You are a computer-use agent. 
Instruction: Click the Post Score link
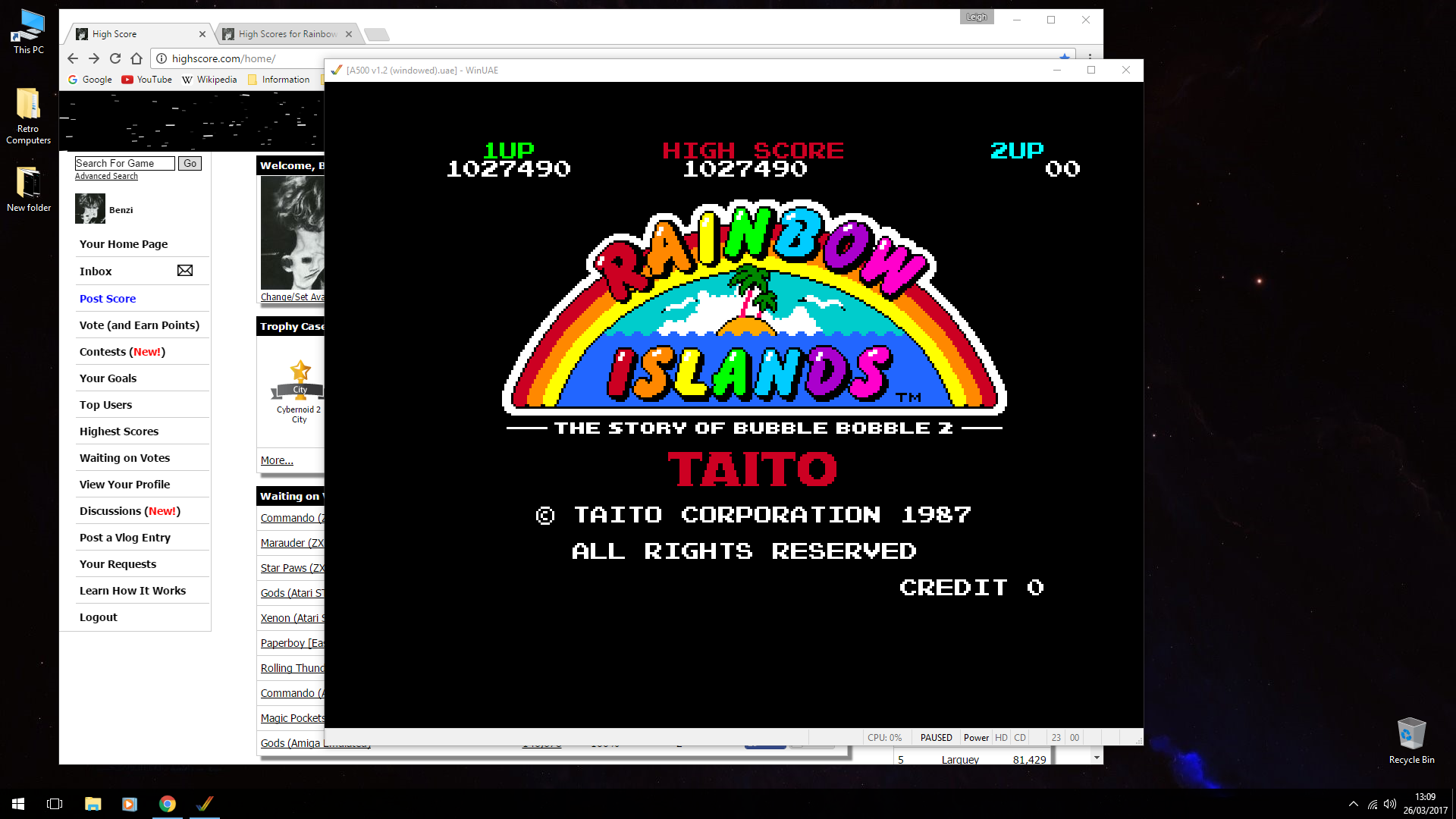108,299
